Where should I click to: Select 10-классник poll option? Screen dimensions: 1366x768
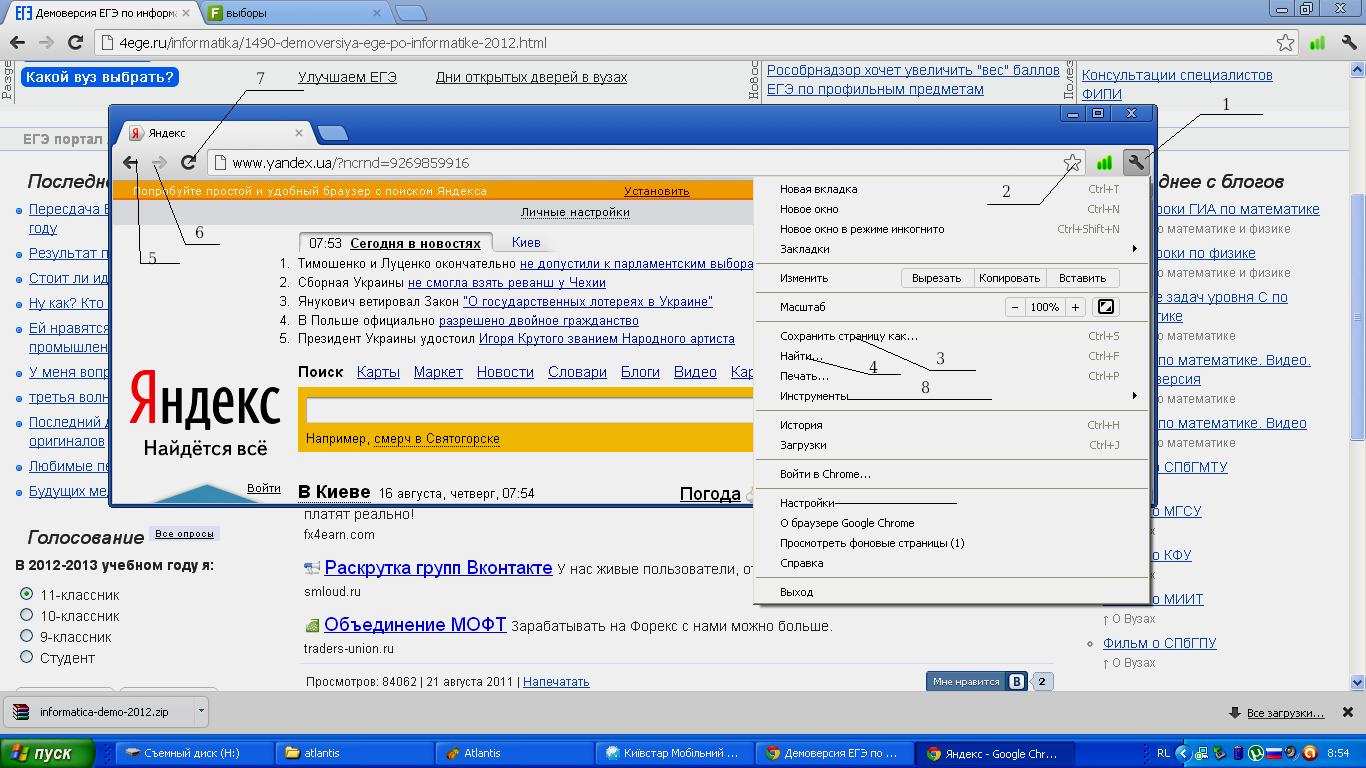(27, 615)
